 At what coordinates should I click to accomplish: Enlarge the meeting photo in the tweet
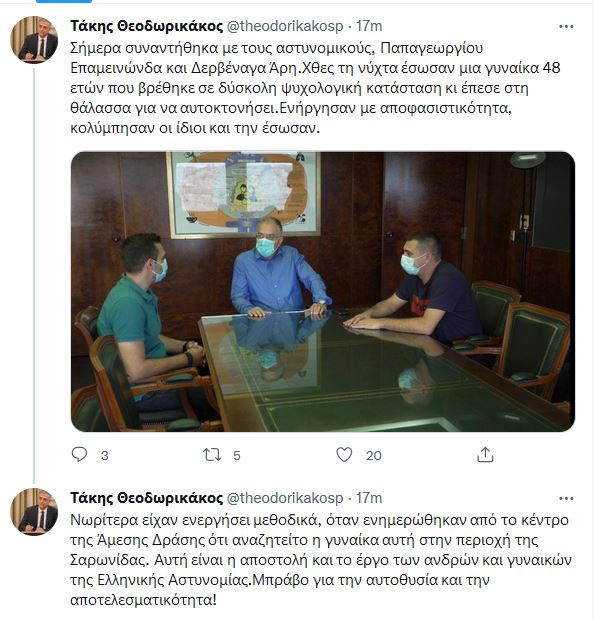pyautogui.click(x=323, y=291)
